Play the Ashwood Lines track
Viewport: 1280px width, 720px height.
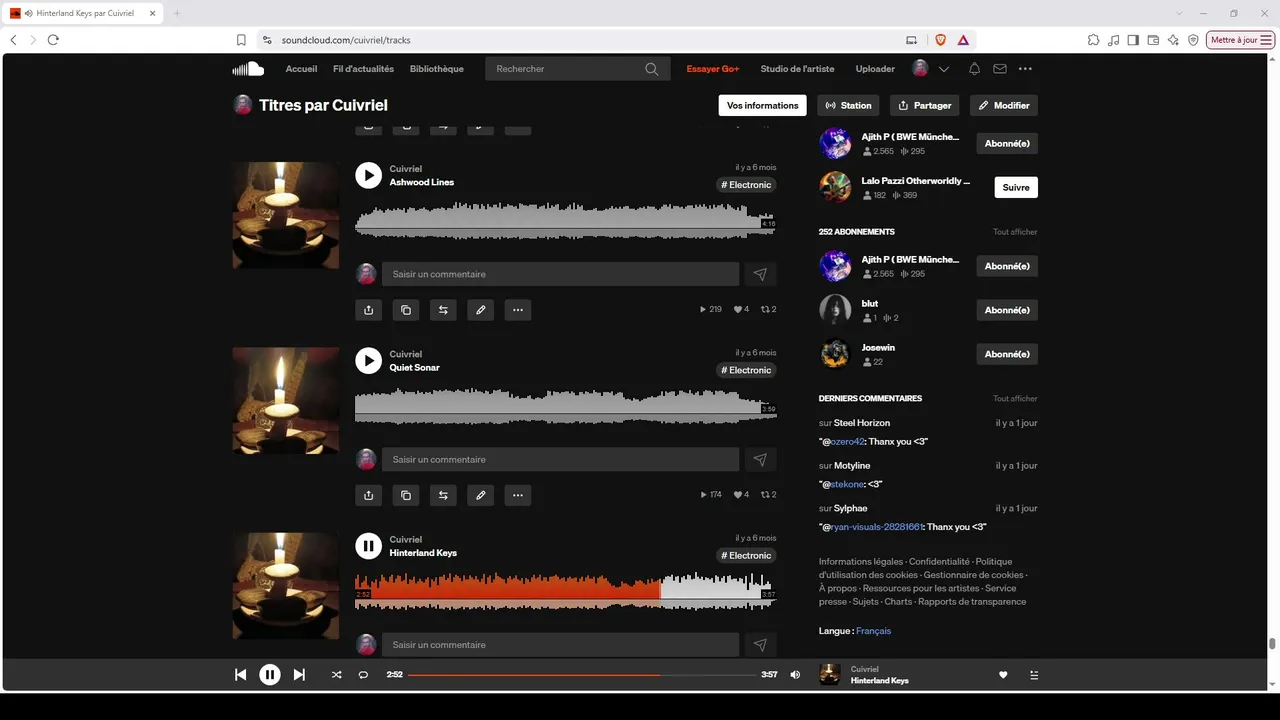coord(369,176)
